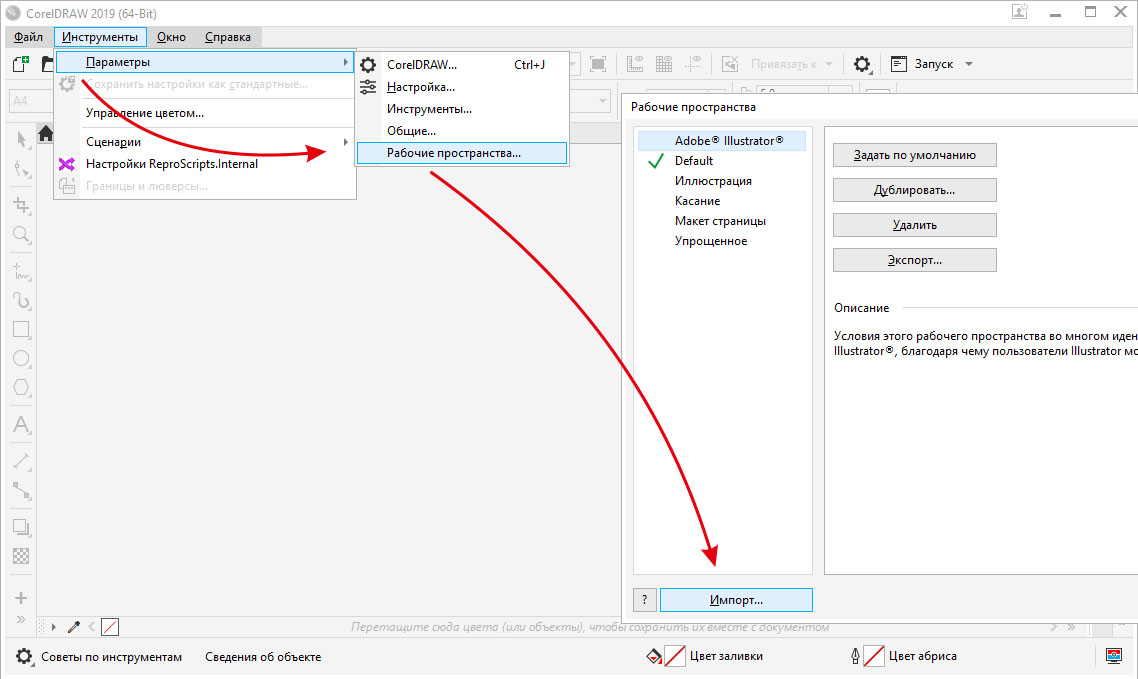The image size is (1138, 679).
Task: Click the snap off toolbar icon
Action: pyautogui.click(x=730, y=64)
